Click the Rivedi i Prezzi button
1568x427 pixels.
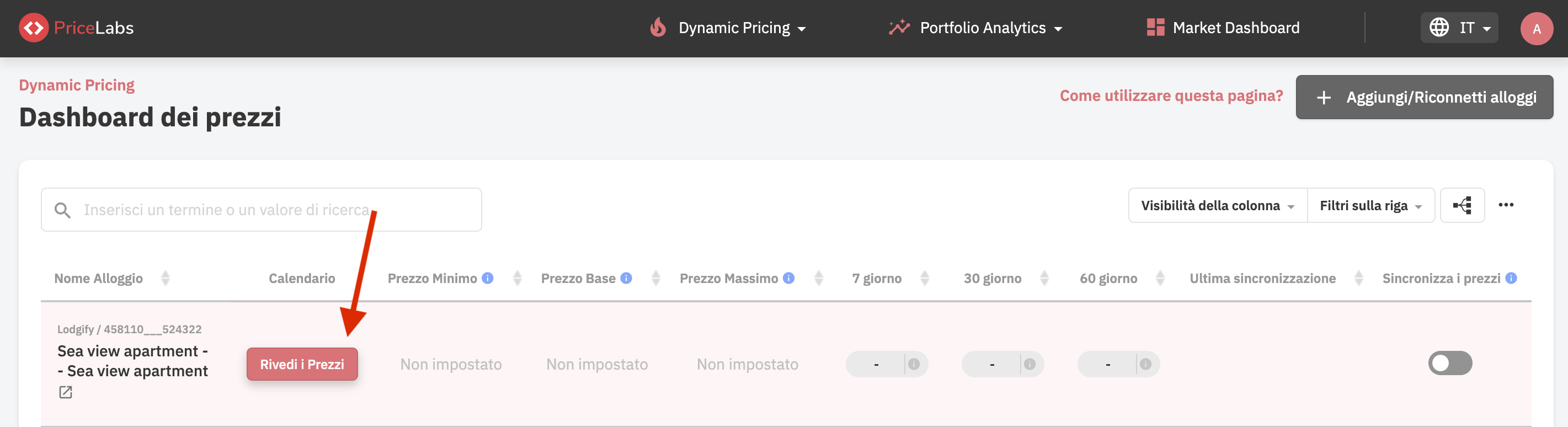(302, 364)
